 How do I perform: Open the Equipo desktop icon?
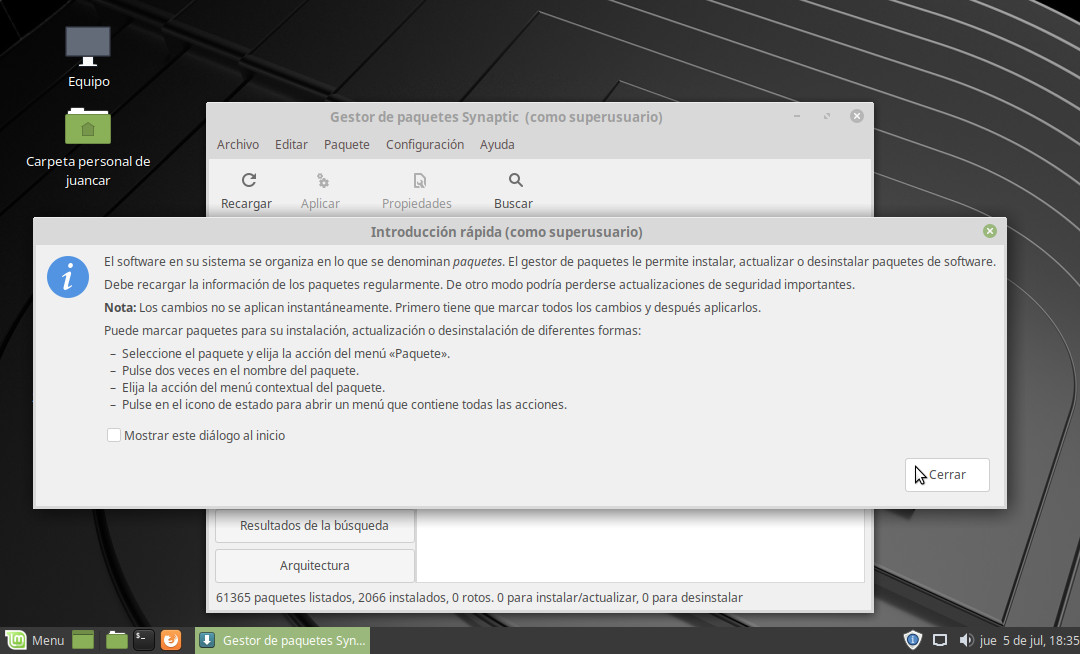point(88,46)
